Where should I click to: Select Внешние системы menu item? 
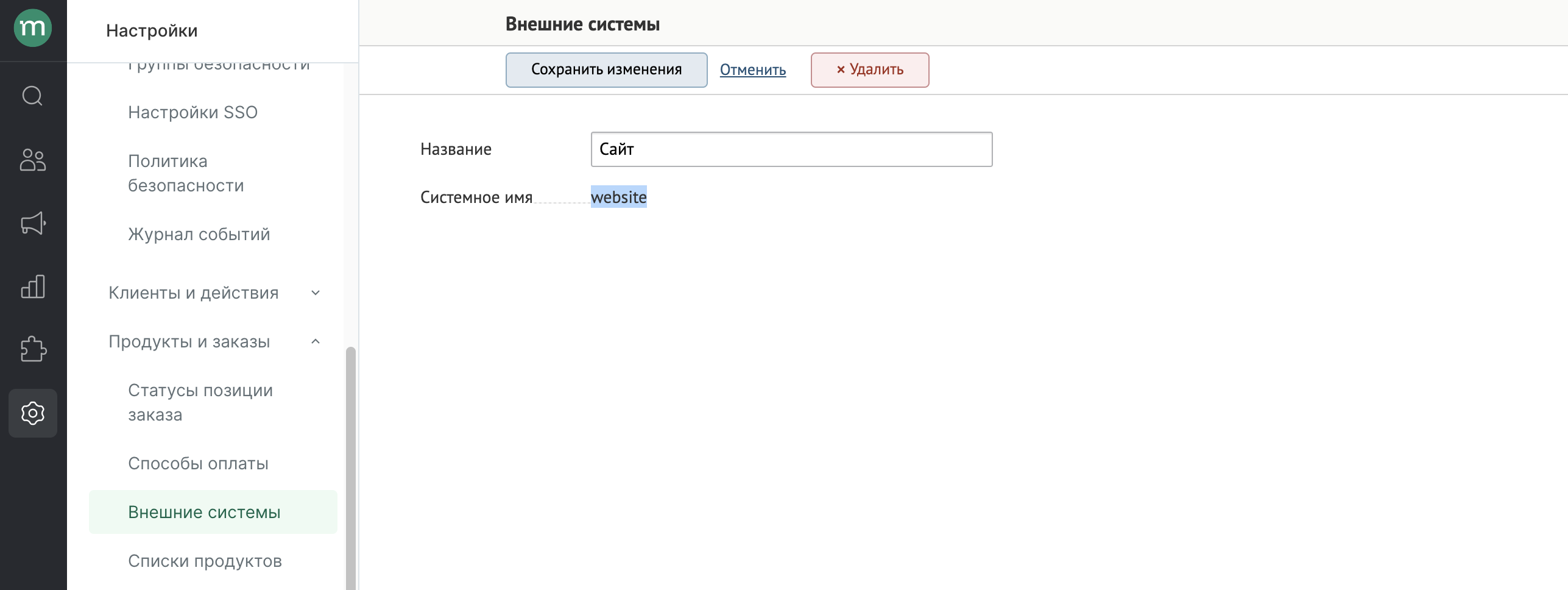[x=213, y=513]
